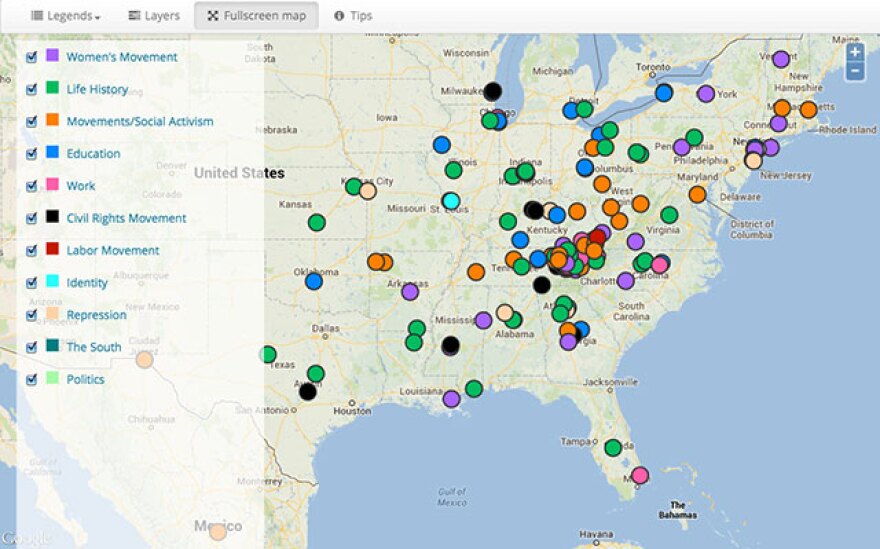Click the blue marker in Oklahoma
Viewport: 880px width, 549px height.
point(314,281)
